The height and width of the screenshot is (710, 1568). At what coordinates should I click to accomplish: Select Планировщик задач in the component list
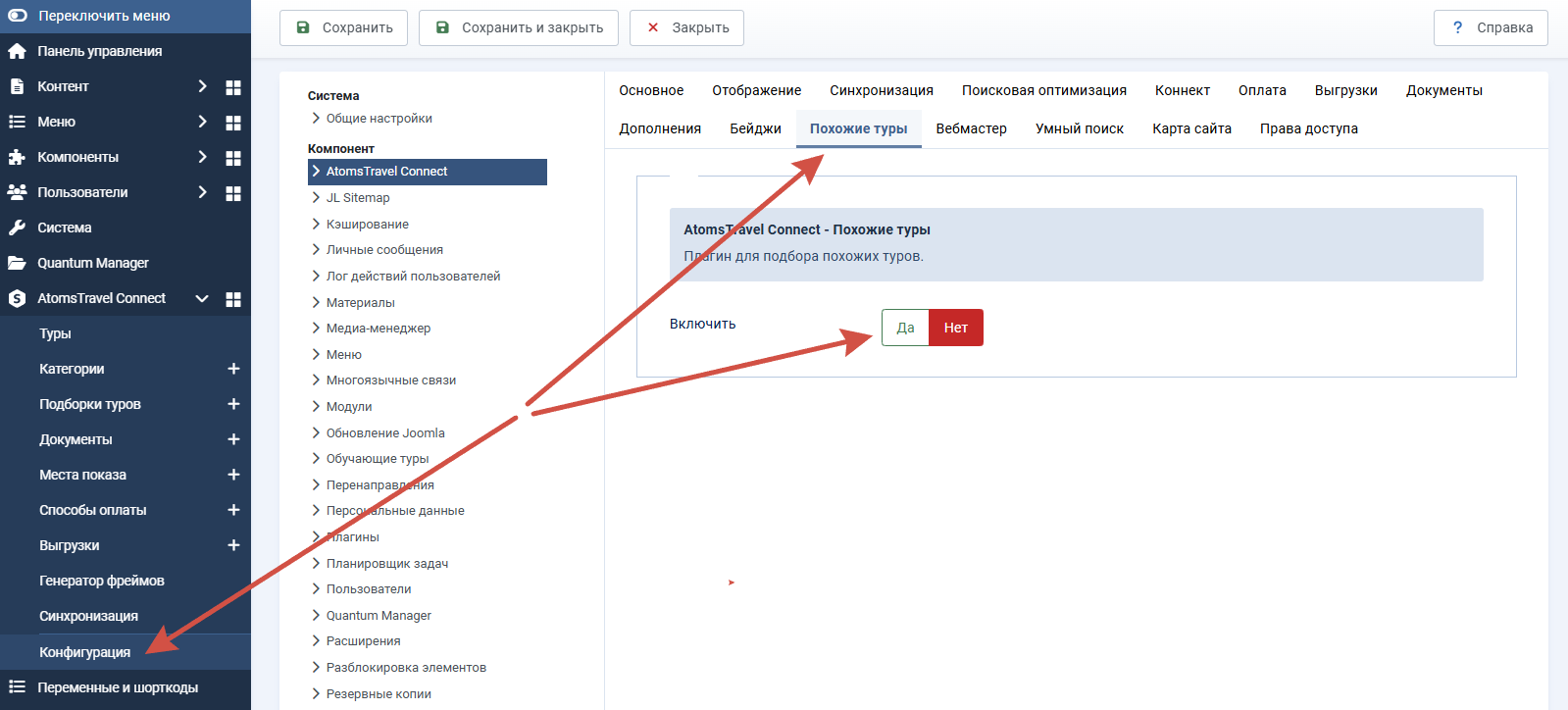387,564
